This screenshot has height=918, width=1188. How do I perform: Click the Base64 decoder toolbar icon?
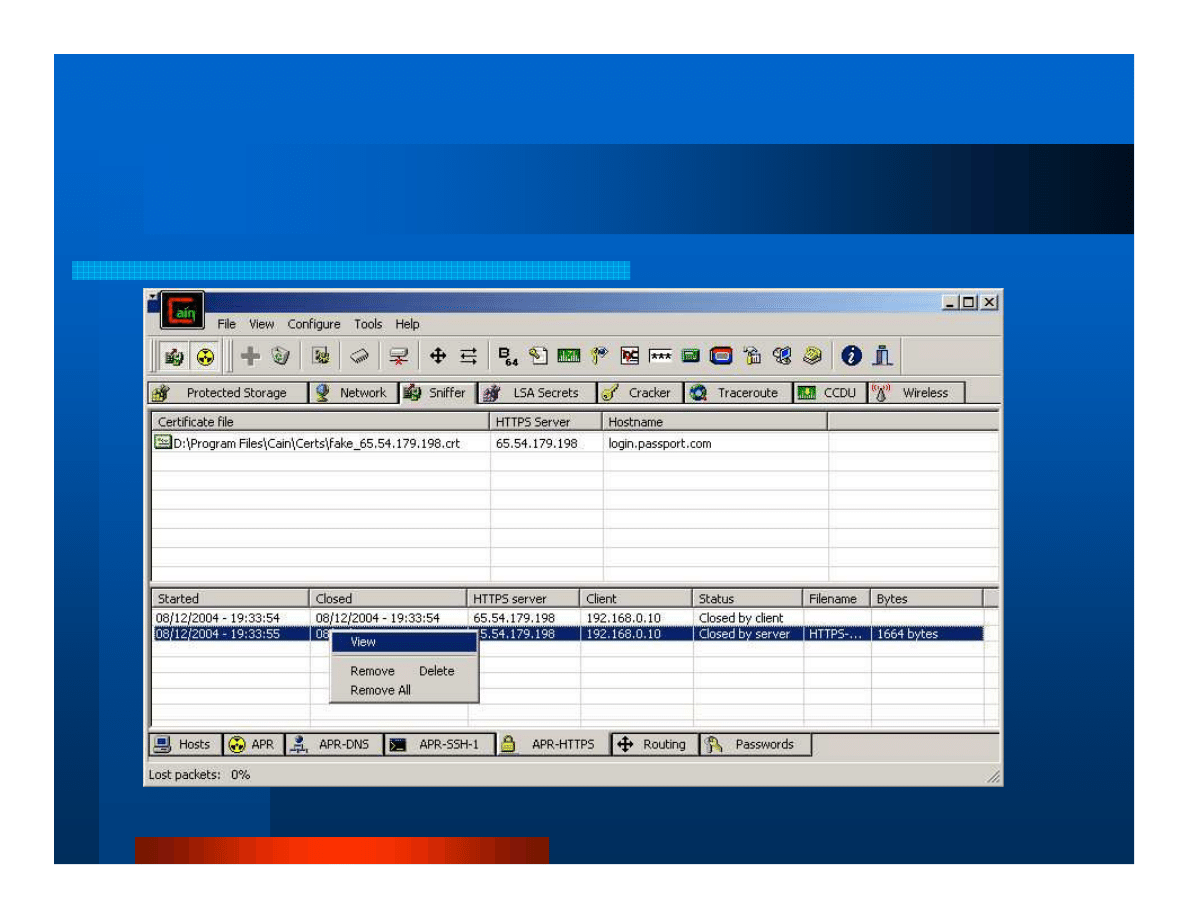508,356
